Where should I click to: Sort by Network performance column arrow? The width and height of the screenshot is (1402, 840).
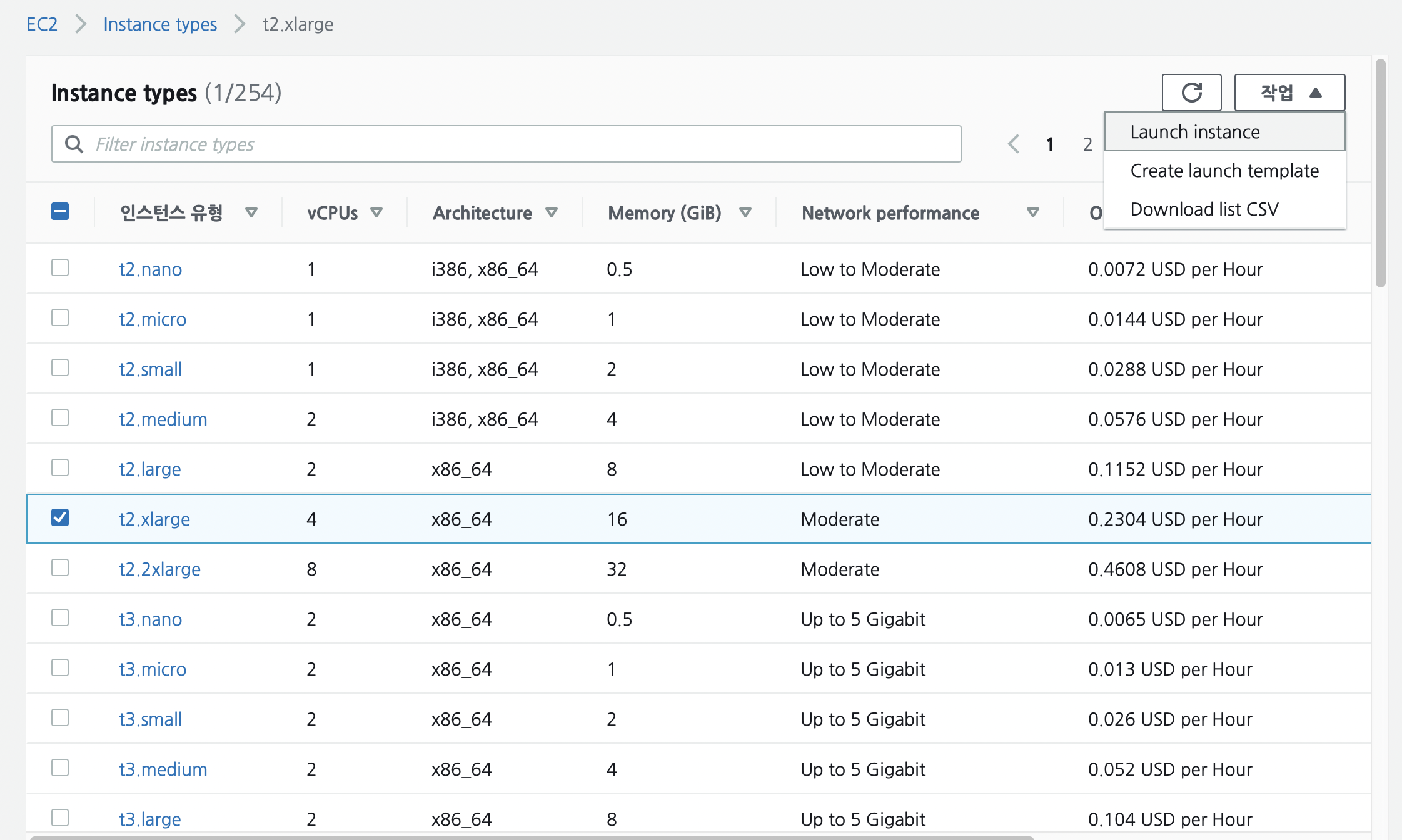pyautogui.click(x=1032, y=213)
